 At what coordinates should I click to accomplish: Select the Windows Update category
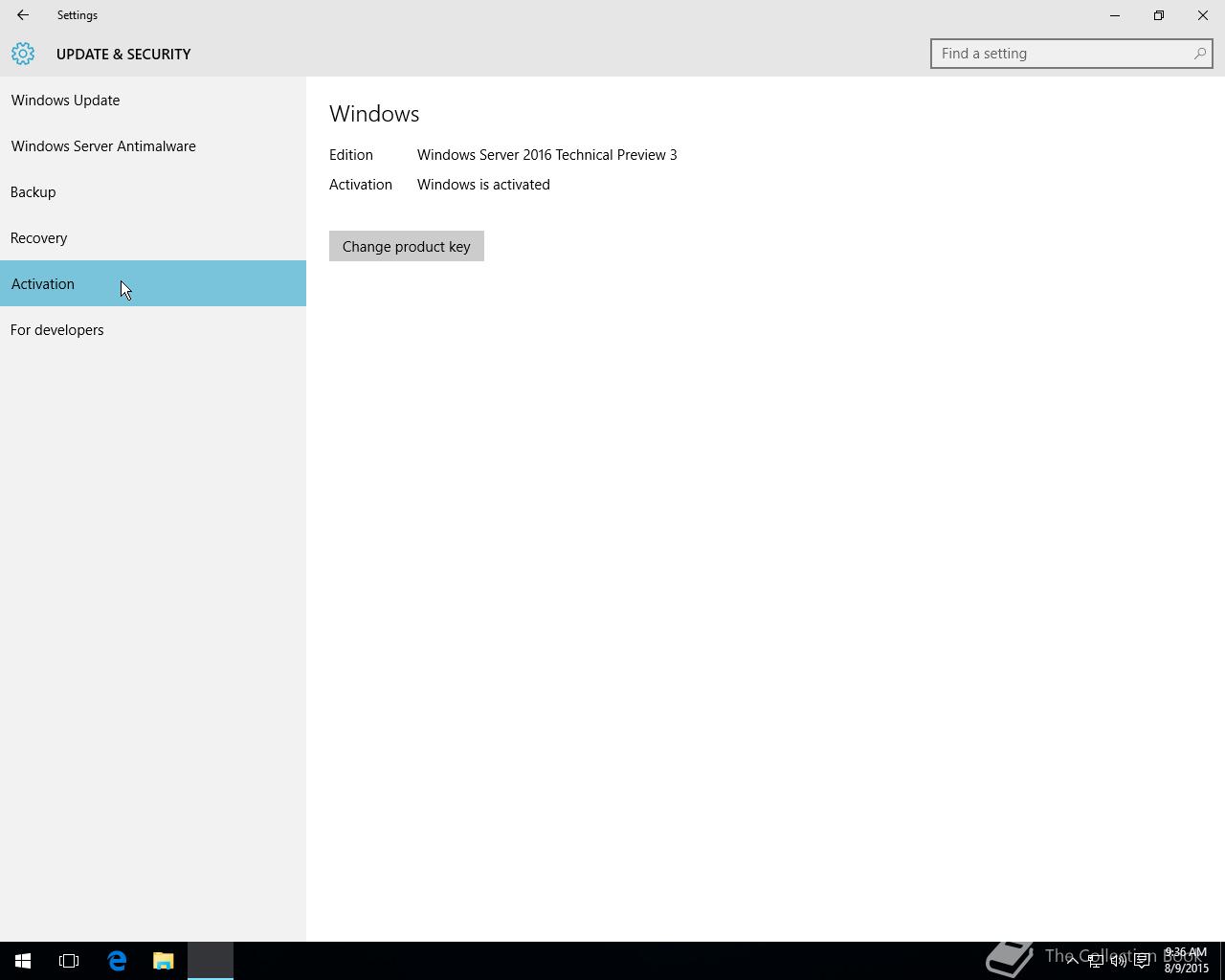click(153, 100)
